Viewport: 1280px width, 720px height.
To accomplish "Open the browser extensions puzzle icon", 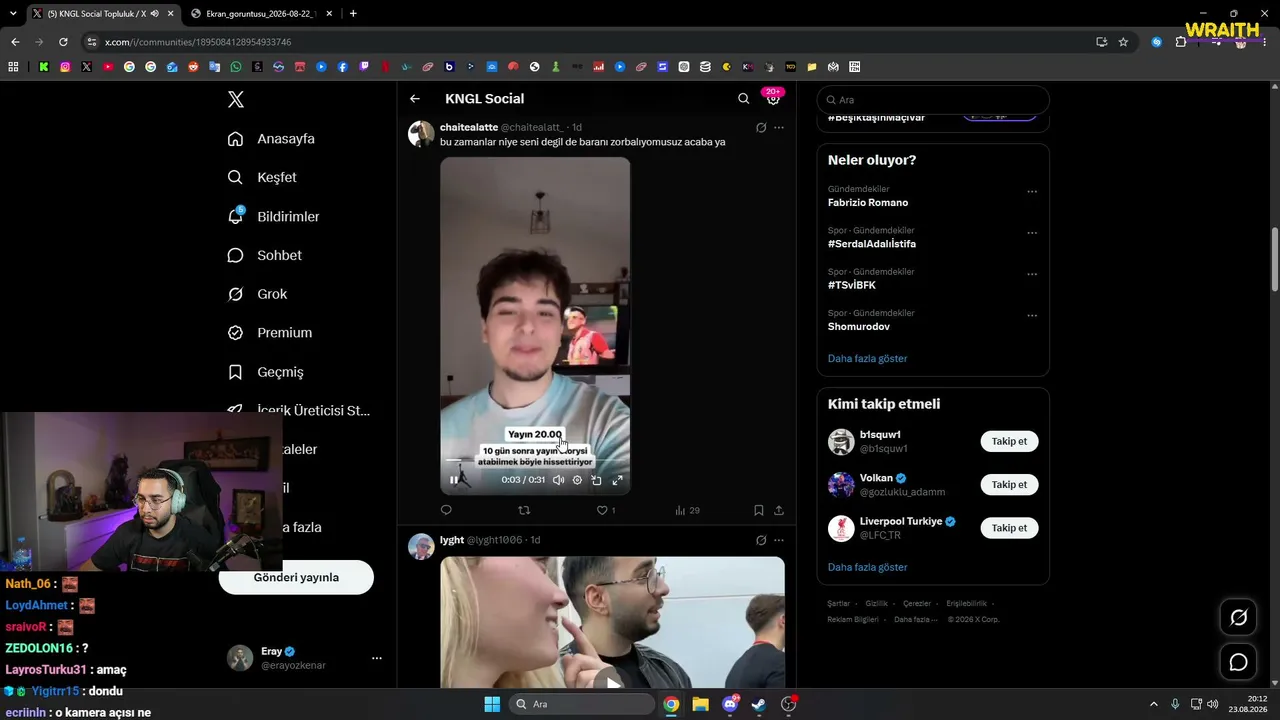I will click(x=1181, y=42).
